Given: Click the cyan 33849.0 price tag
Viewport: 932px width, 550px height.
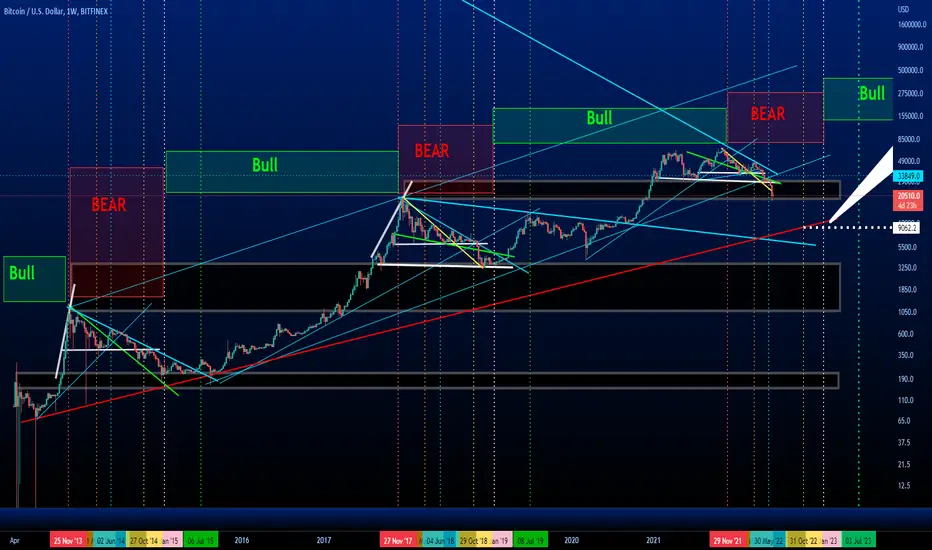Looking at the screenshot, I should point(908,176).
